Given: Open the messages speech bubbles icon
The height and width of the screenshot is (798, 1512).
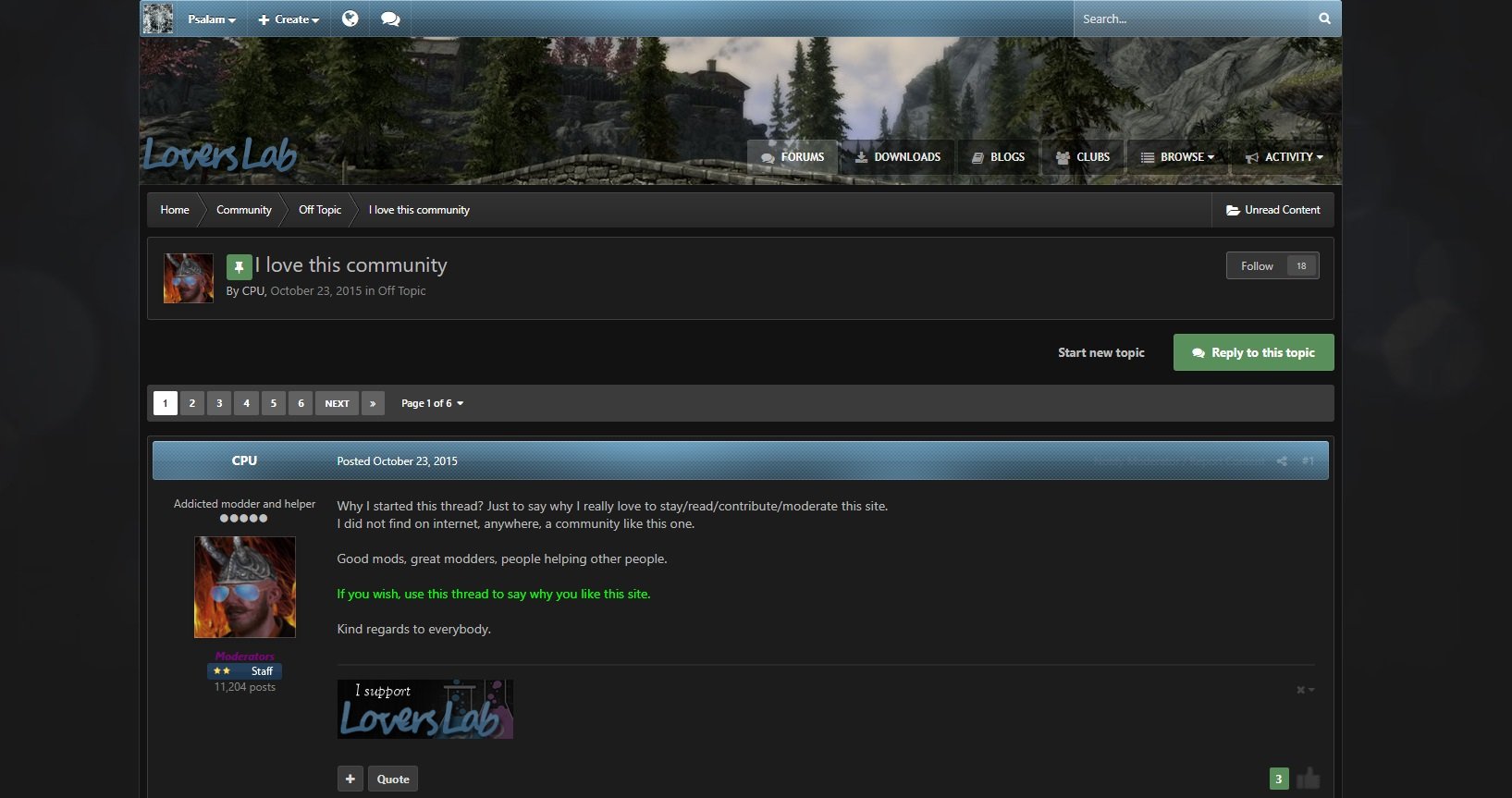Looking at the screenshot, I should 390,18.
